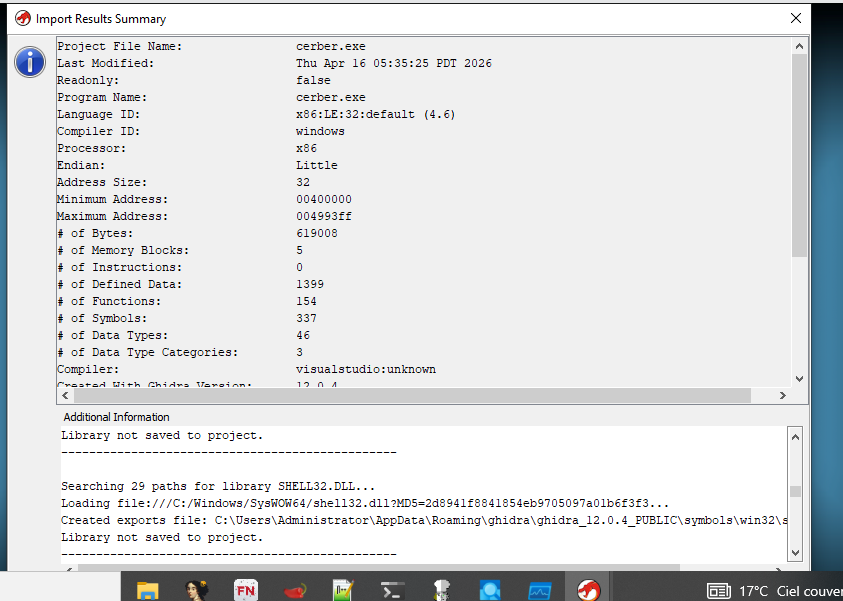
Task: Click the Maximum Address '004993ff' value
Action: (x=324, y=217)
